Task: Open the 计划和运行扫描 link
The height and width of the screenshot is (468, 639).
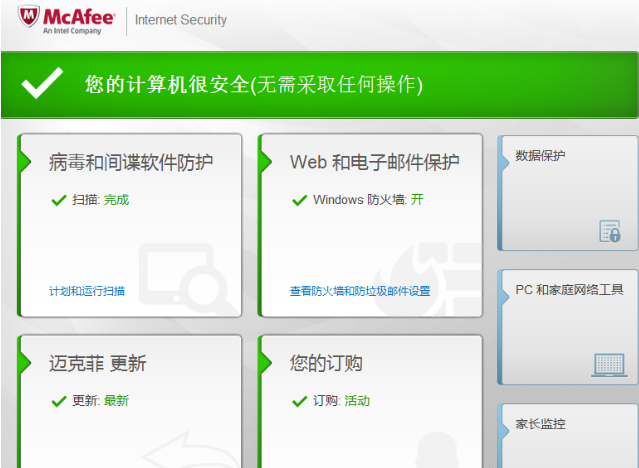Action: pyautogui.click(x=87, y=291)
